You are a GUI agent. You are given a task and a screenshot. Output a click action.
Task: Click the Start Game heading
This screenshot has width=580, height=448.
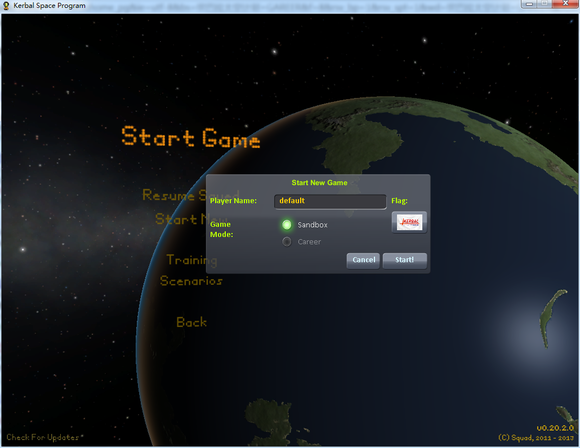pos(191,137)
